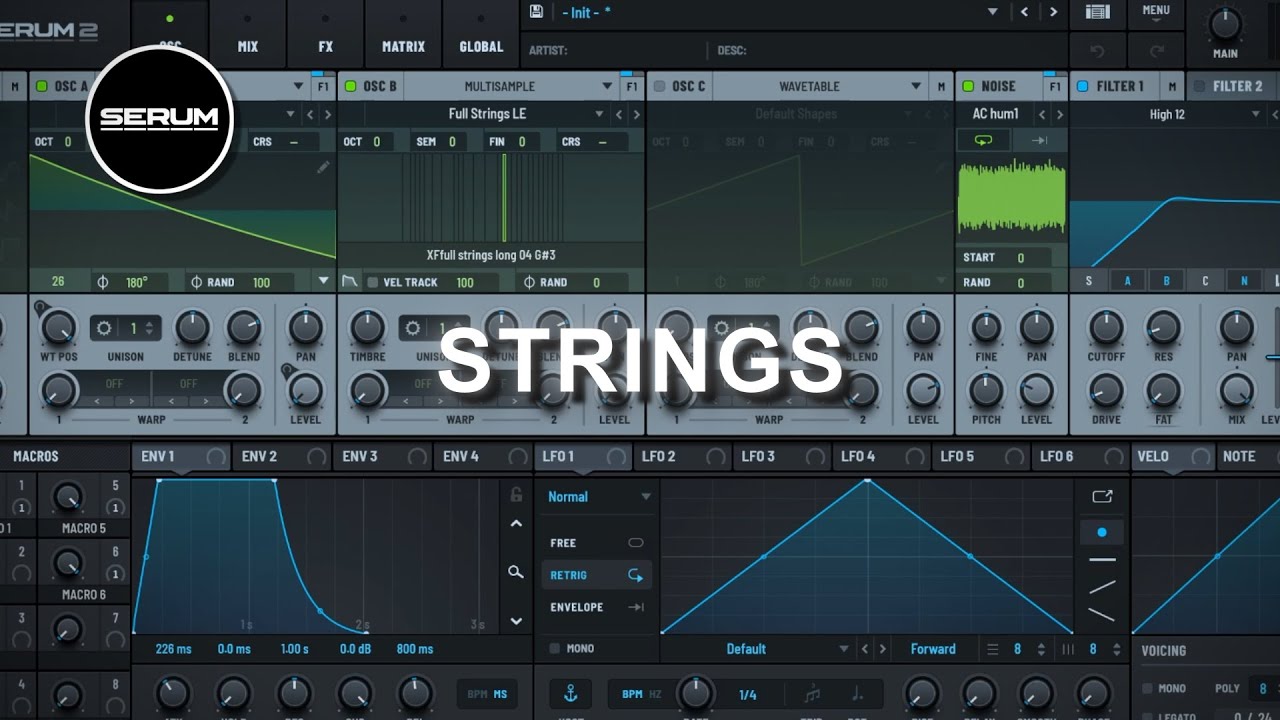The height and width of the screenshot is (720, 1280).
Task: Click next multisample arrow in OSC B
Action: click(636, 114)
